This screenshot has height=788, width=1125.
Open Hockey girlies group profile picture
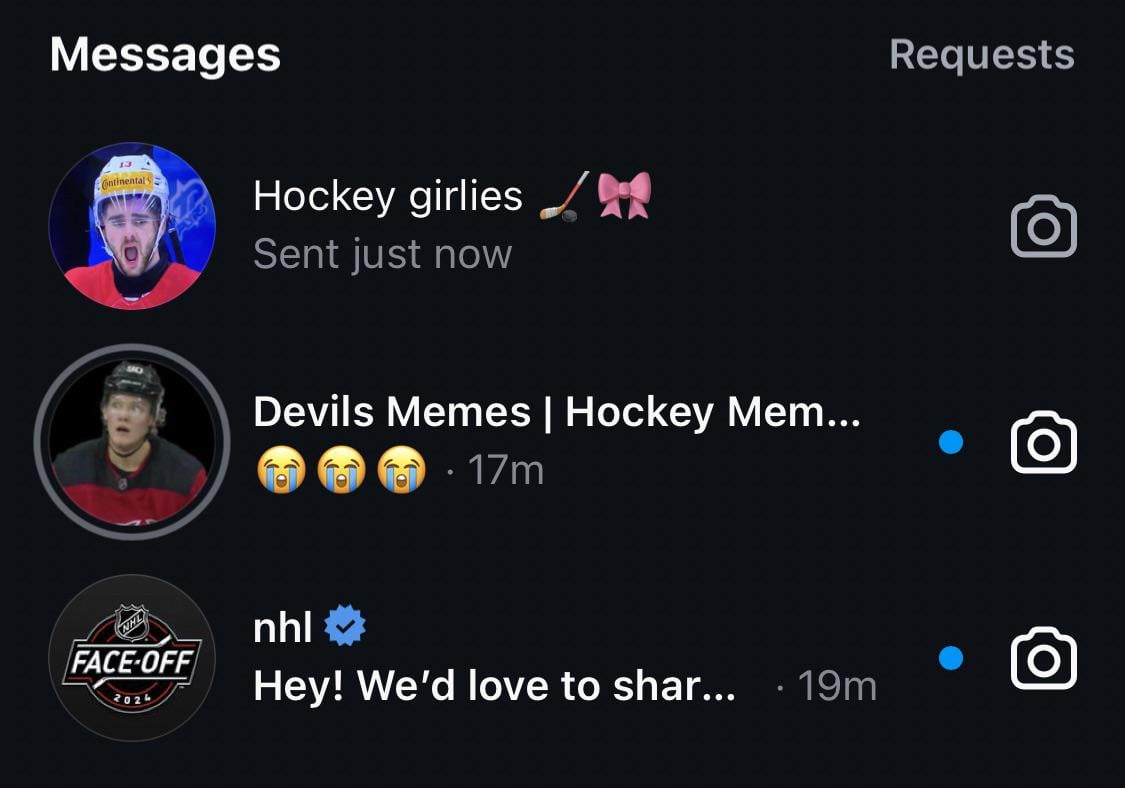tap(132, 226)
